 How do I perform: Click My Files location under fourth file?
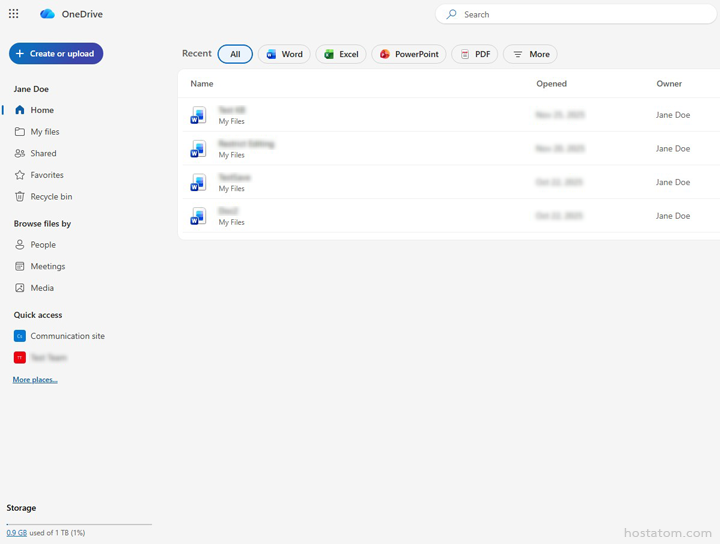(231, 222)
